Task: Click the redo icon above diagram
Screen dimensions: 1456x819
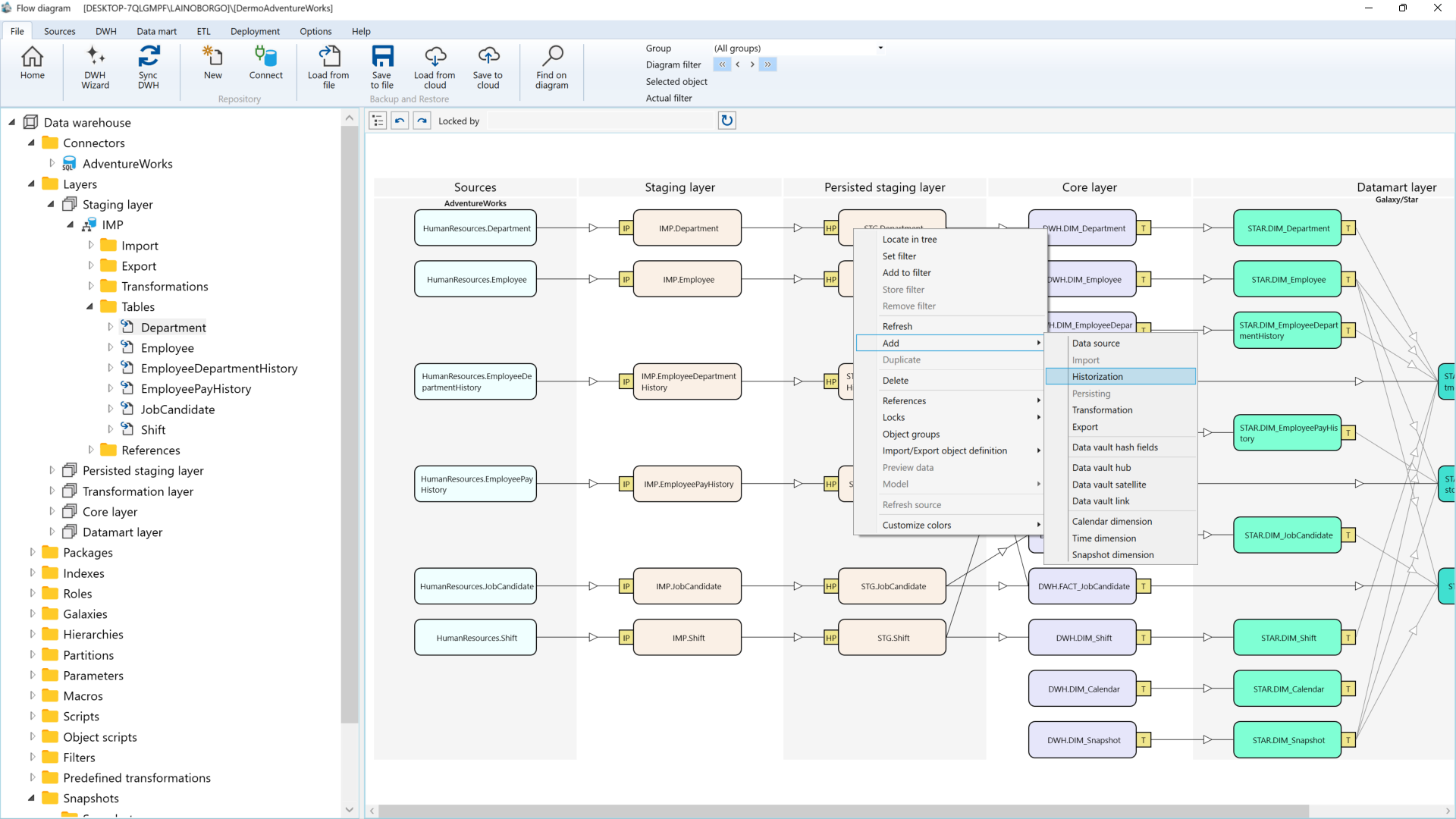Action: [422, 121]
